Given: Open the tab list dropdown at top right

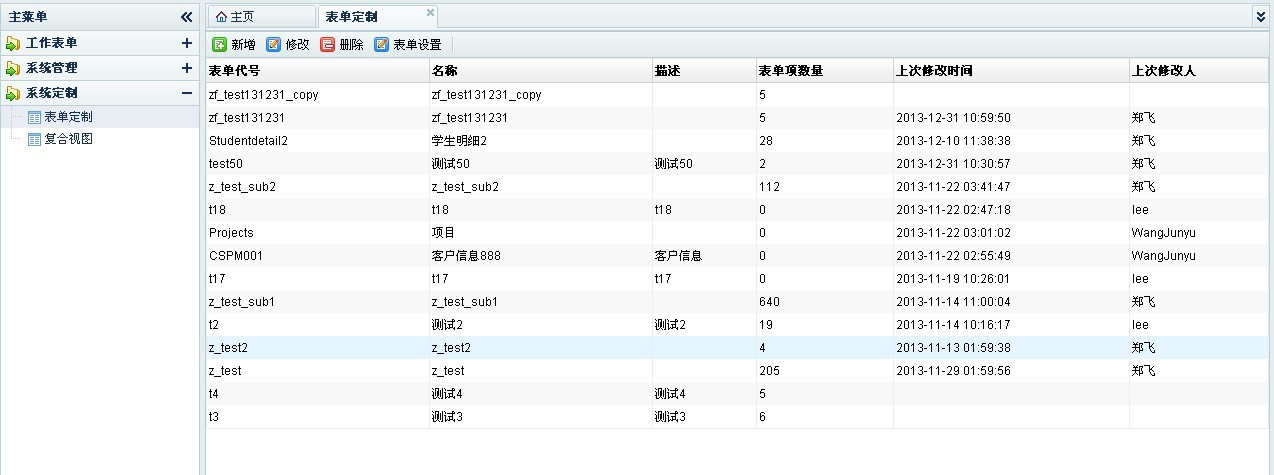Looking at the screenshot, I should click(x=1260, y=17).
